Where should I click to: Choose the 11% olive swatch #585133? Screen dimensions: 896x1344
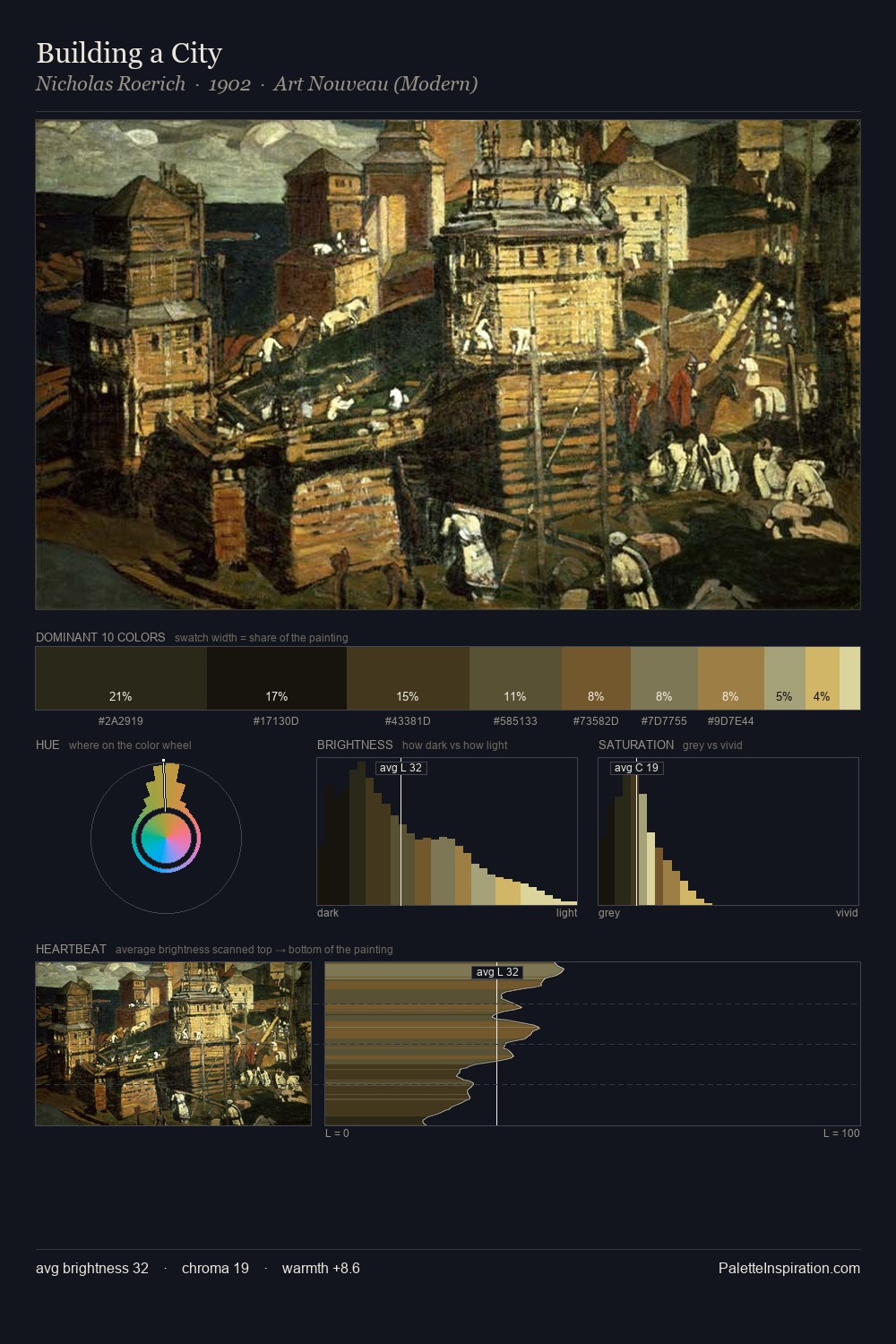[515, 678]
